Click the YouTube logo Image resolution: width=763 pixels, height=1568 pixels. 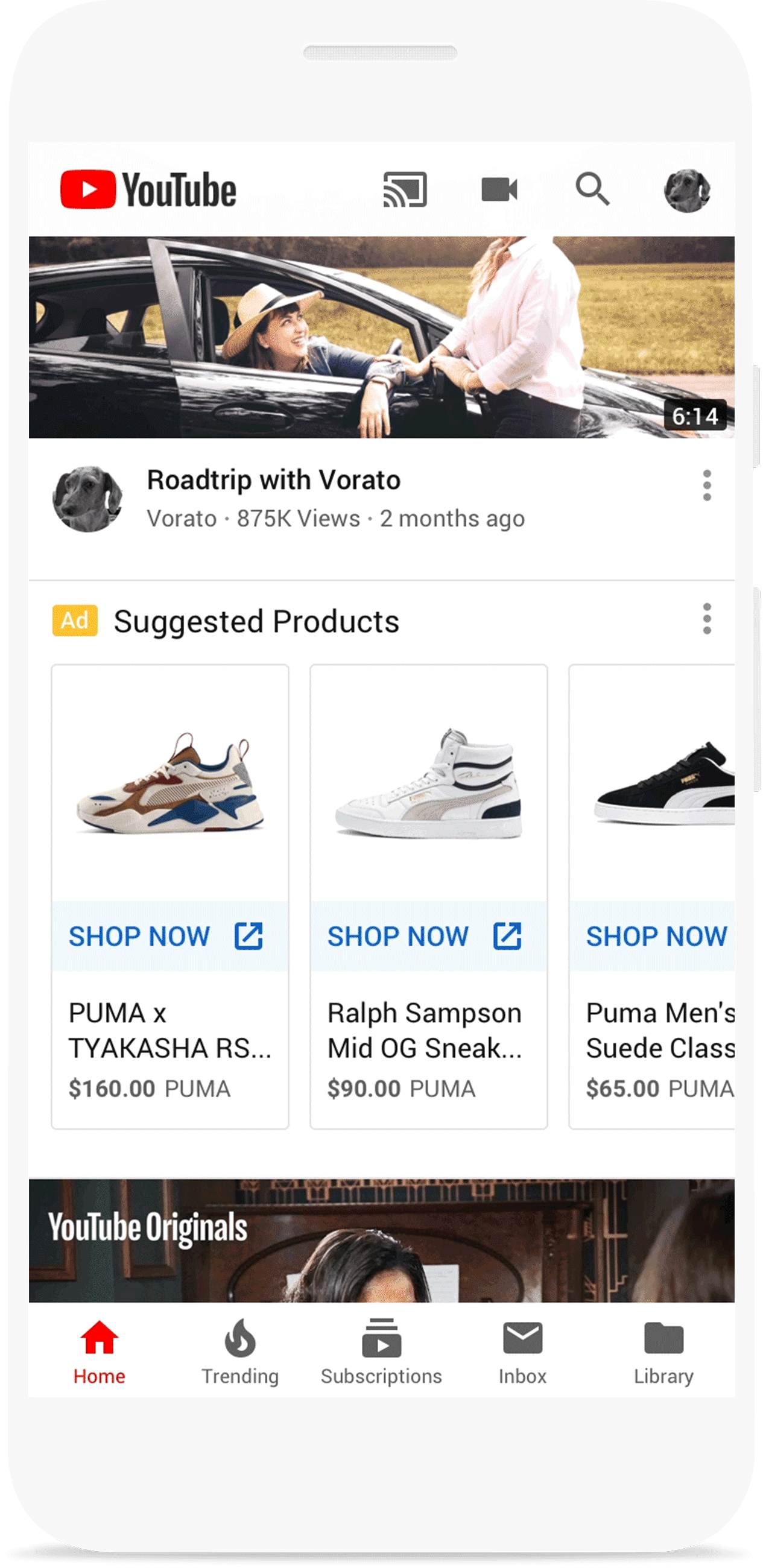(x=148, y=190)
